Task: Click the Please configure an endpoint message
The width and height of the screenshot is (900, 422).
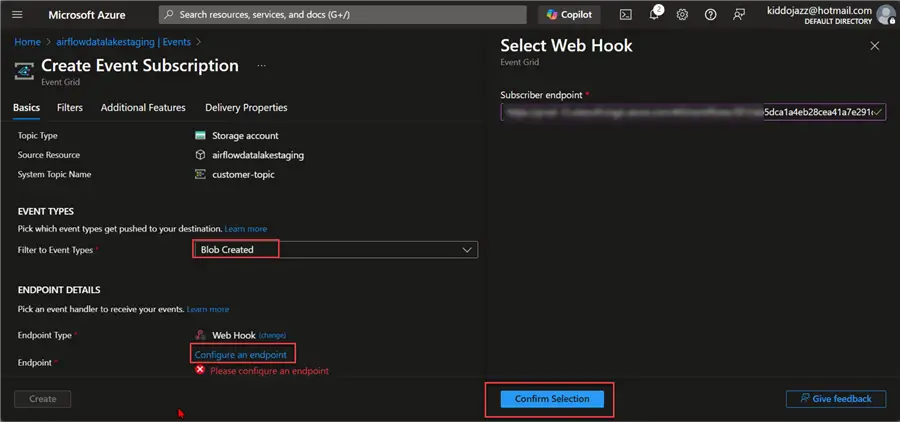Action: point(269,371)
